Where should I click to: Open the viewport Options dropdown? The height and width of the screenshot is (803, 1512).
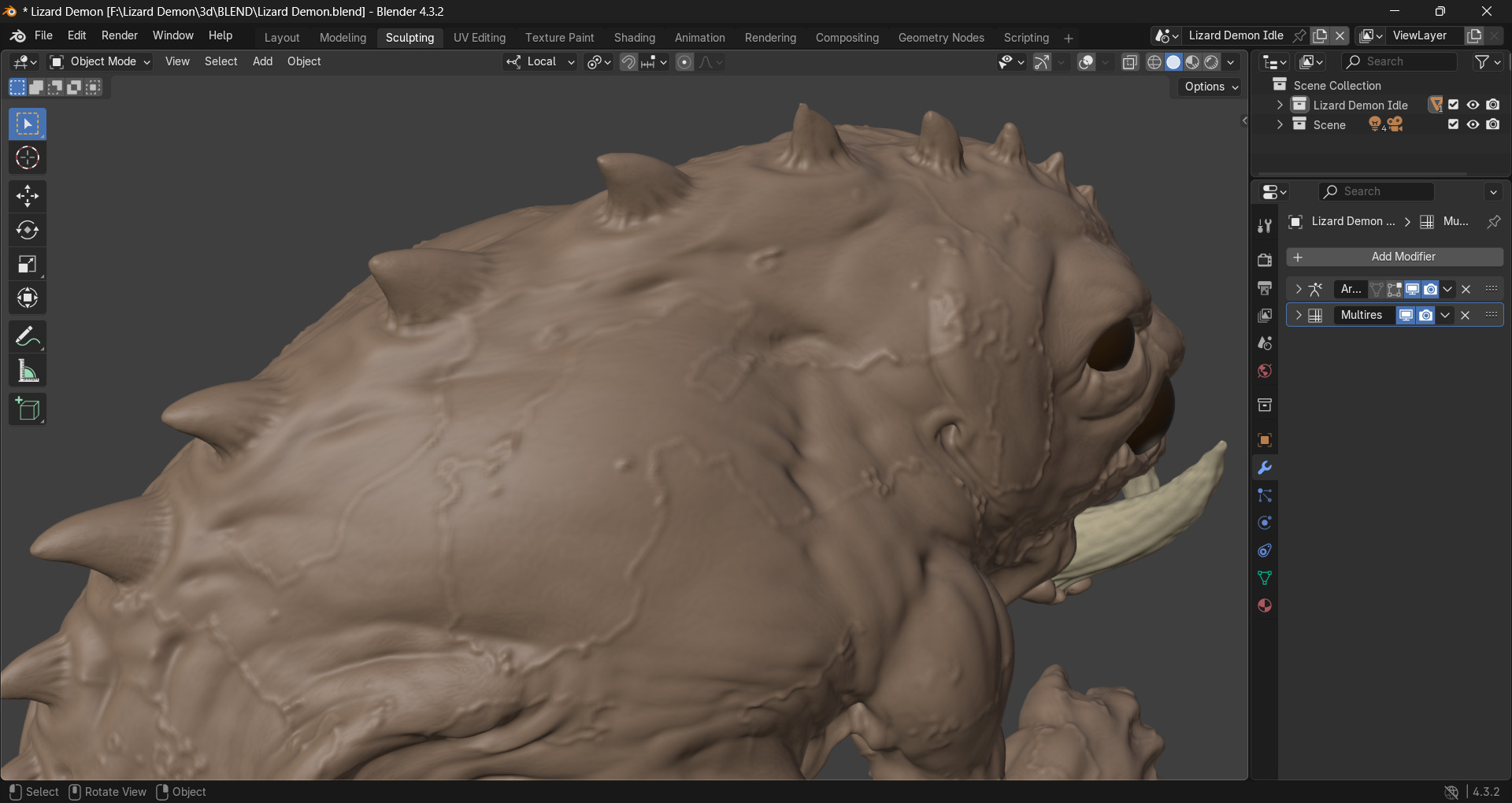[1211, 87]
